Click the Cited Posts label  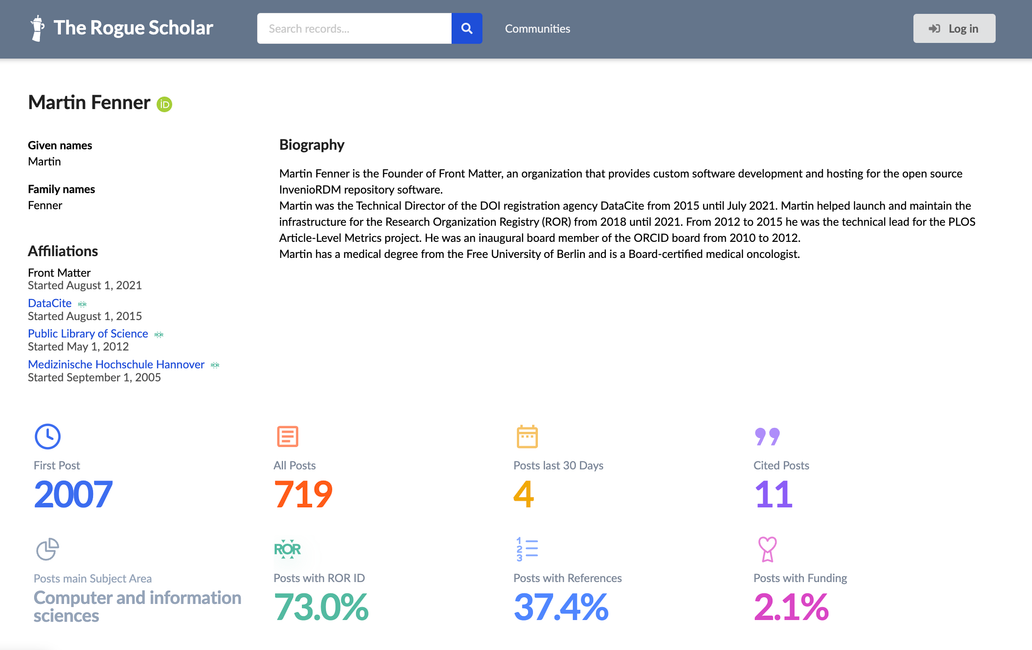[781, 466]
